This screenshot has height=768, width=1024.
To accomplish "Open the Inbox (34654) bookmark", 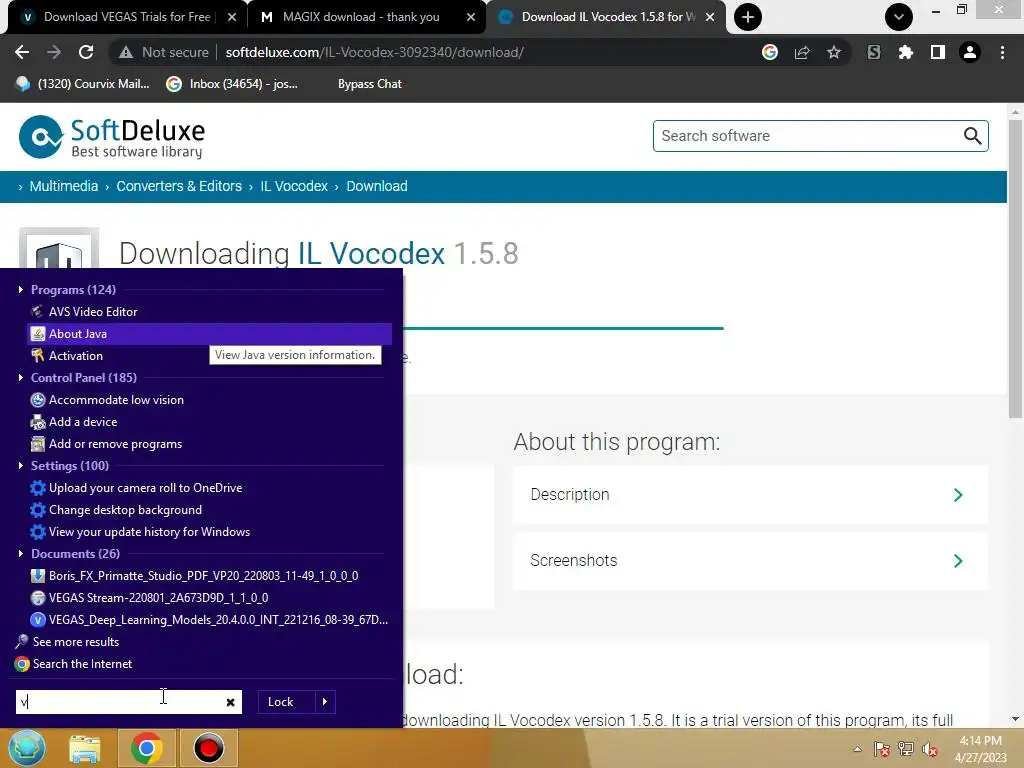I will (x=232, y=84).
